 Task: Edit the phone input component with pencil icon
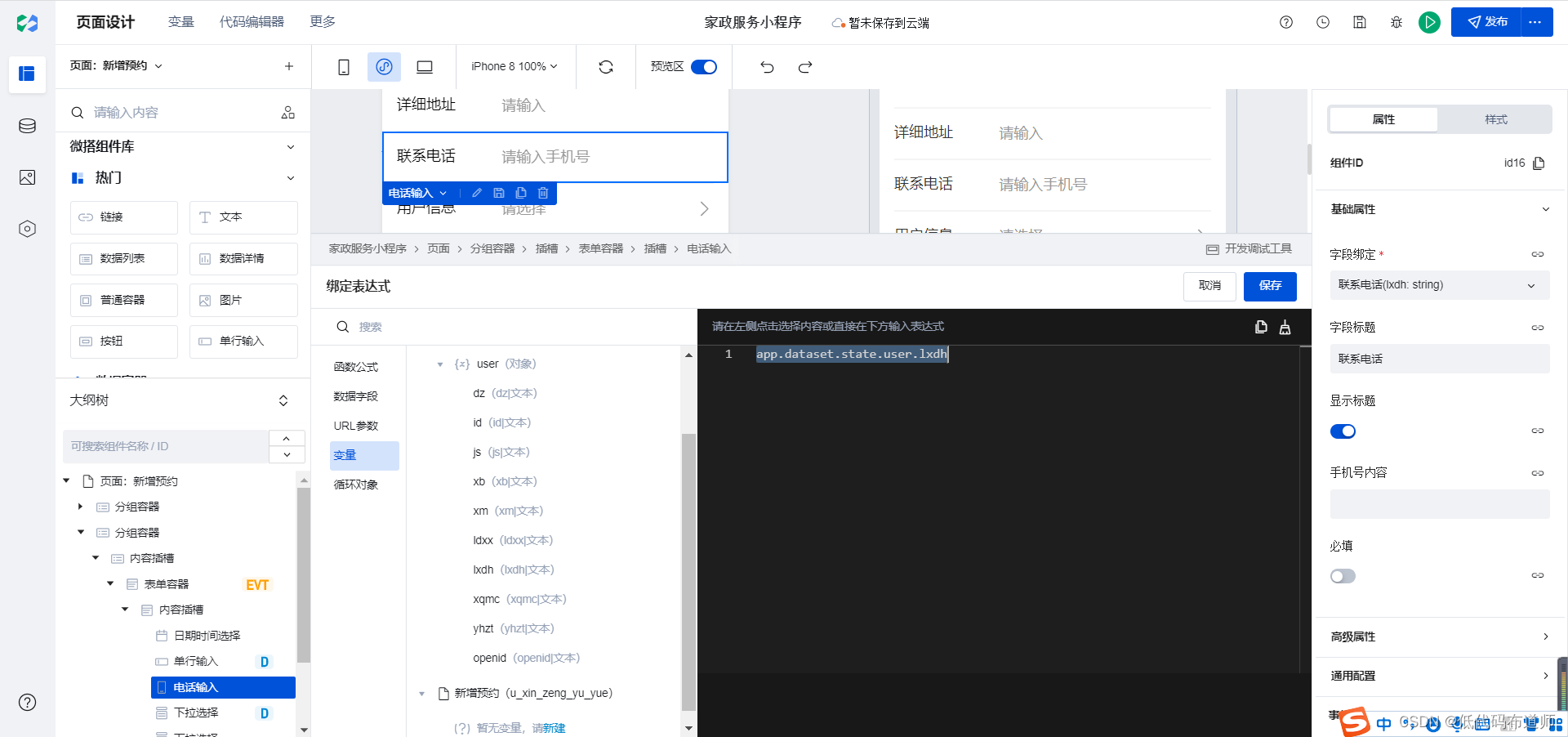(x=477, y=193)
